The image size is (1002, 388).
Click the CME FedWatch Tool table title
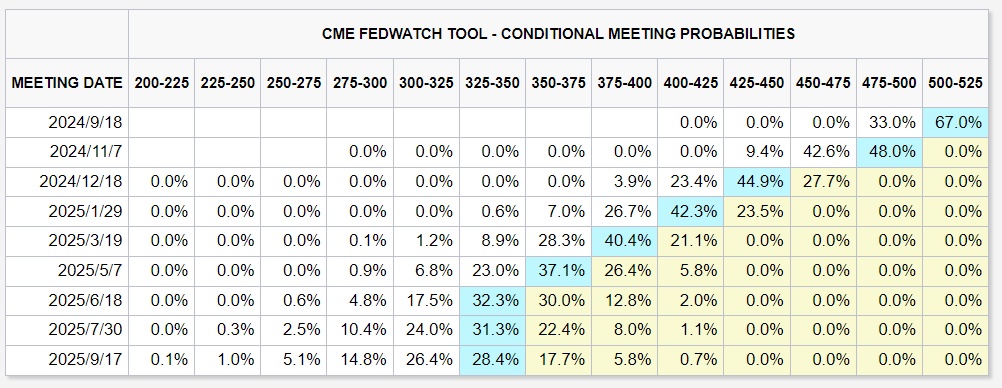click(x=559, y=34)
